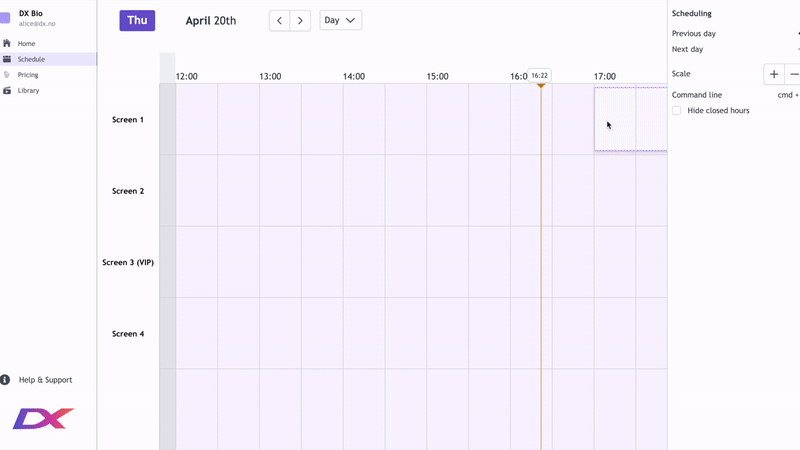Click the DX logo in sidebar
Viewport: 800px width, 450px height.
coord(43,419)
